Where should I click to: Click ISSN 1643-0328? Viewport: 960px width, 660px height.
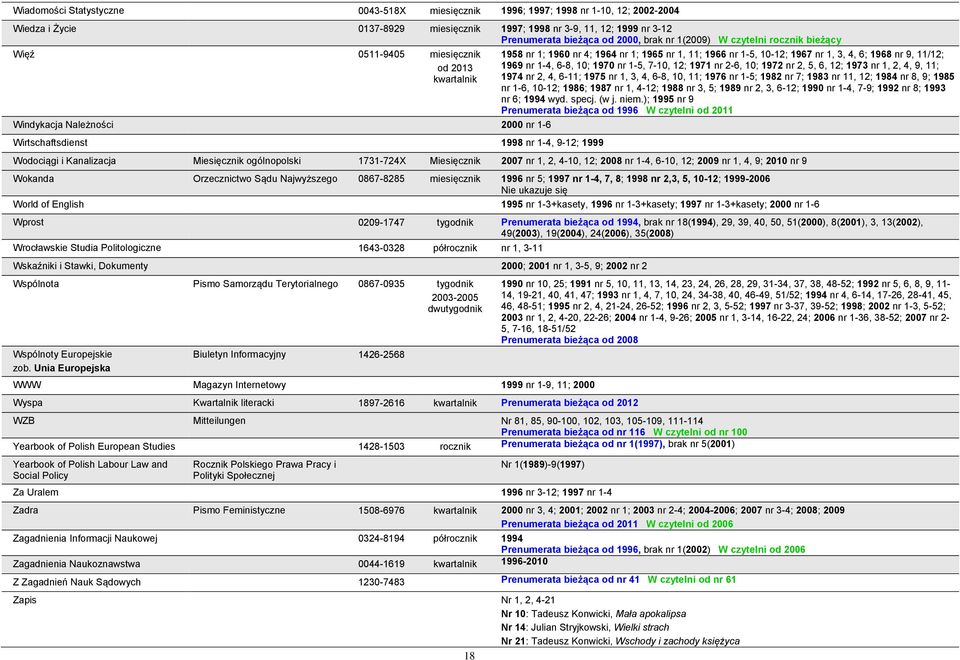click(x=381, y=247)
